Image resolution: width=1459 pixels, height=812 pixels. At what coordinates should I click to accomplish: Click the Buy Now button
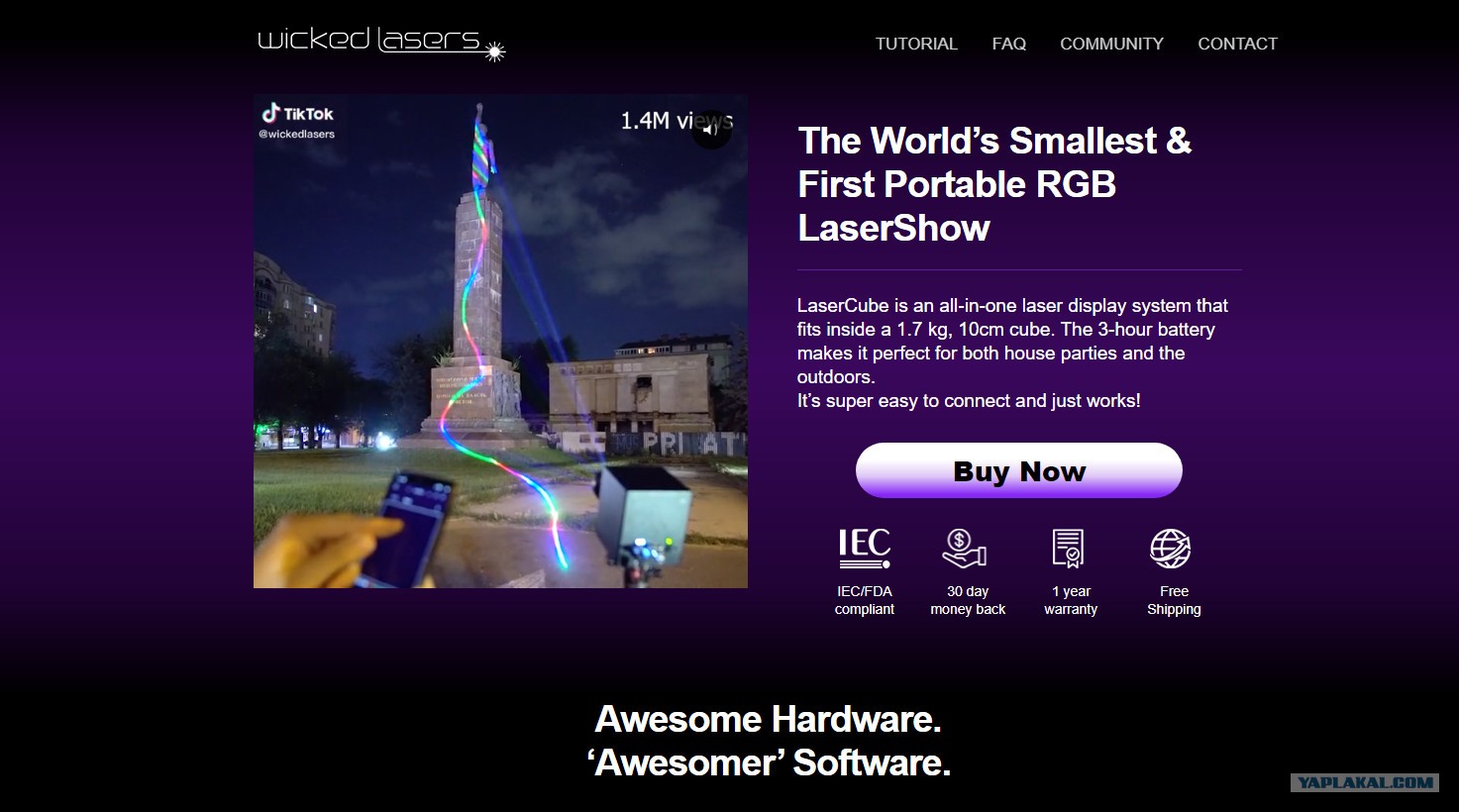[x=1019, y=470]
